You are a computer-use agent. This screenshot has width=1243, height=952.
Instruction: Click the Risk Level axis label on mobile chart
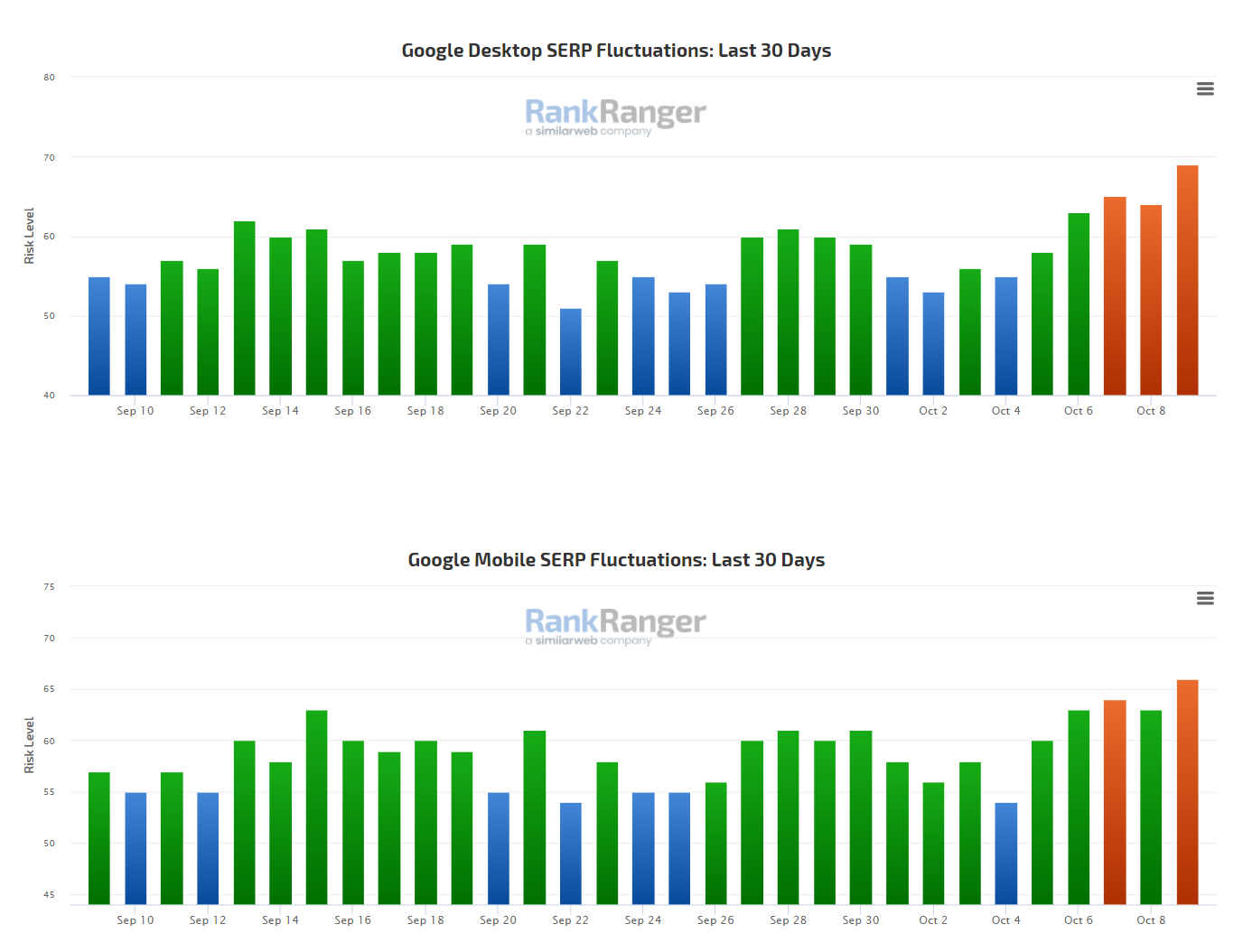29,745
